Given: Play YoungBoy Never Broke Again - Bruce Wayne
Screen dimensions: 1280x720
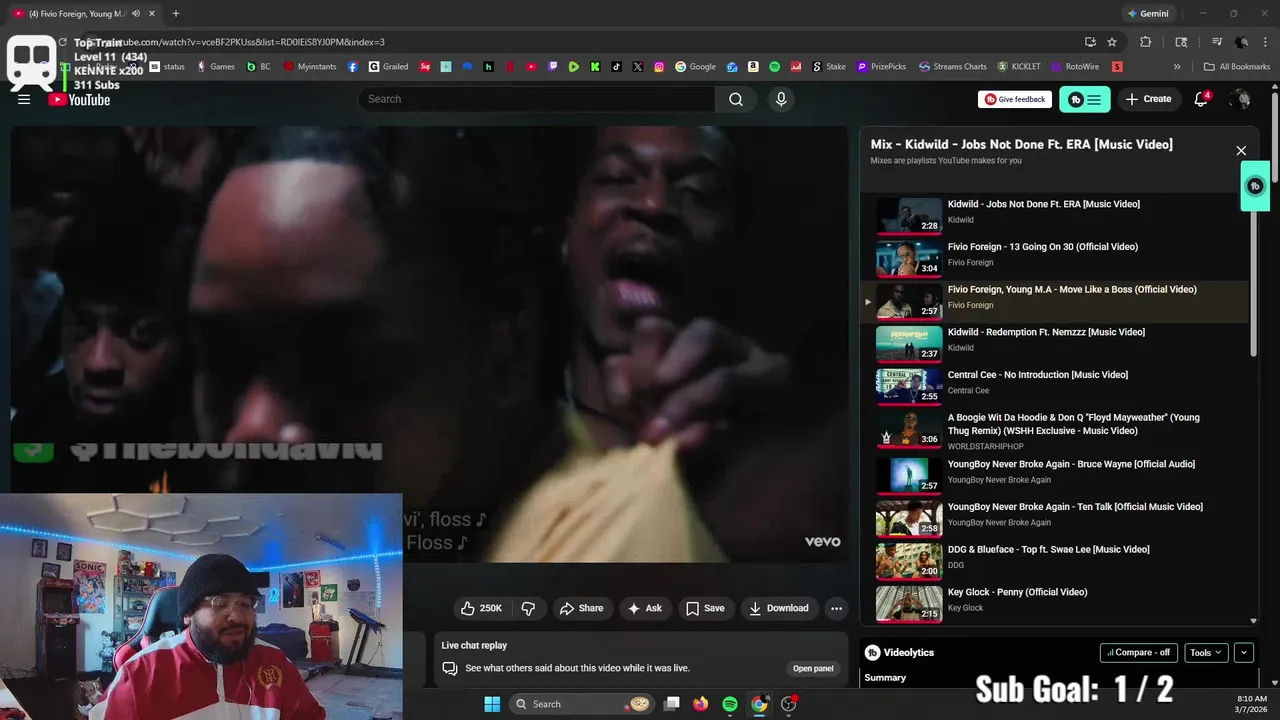Looking at the screenshot, I should pyautogui.click(x=909, y=475).
